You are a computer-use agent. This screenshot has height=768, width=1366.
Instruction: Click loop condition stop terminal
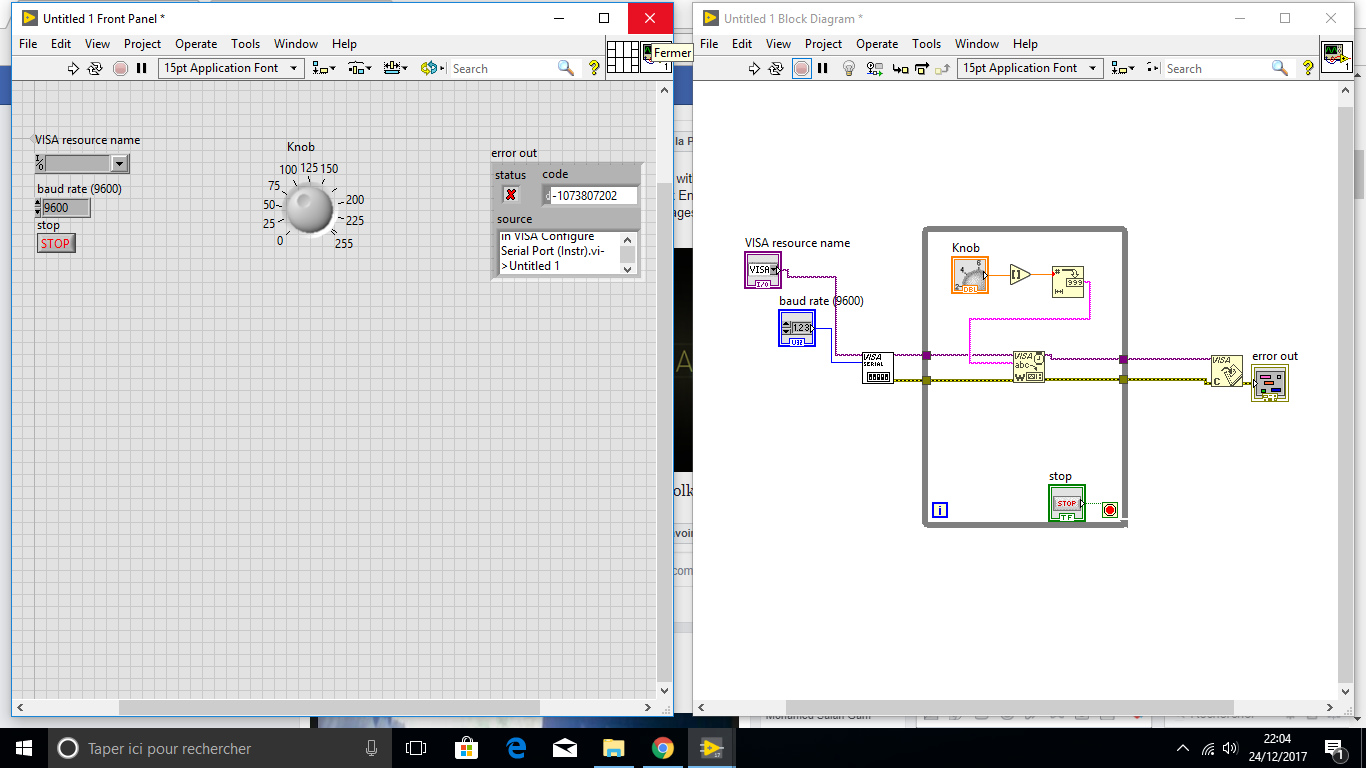1110,510
